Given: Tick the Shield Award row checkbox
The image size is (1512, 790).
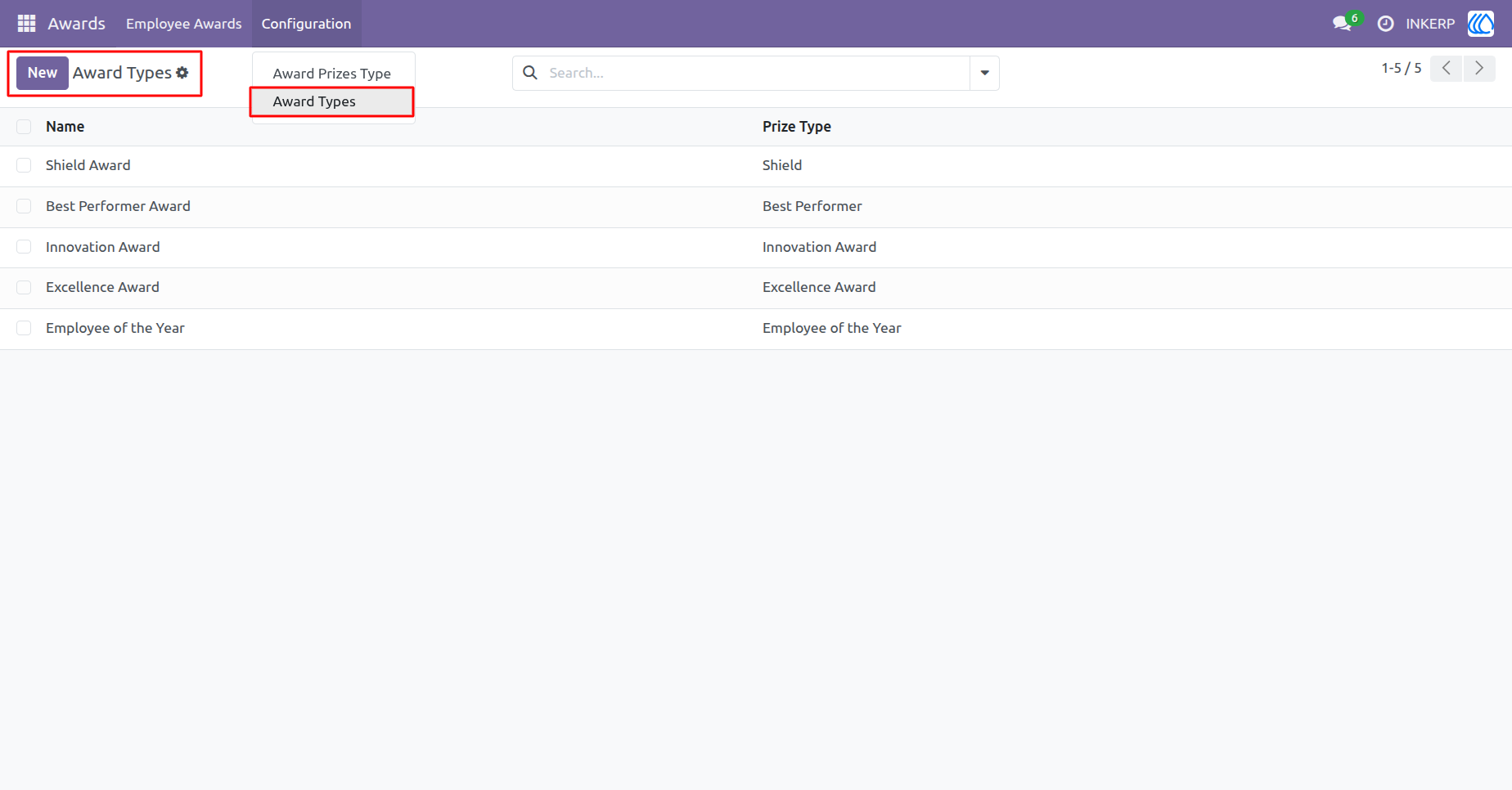Looking at the screenshot, I should click(x=24, y=165).
